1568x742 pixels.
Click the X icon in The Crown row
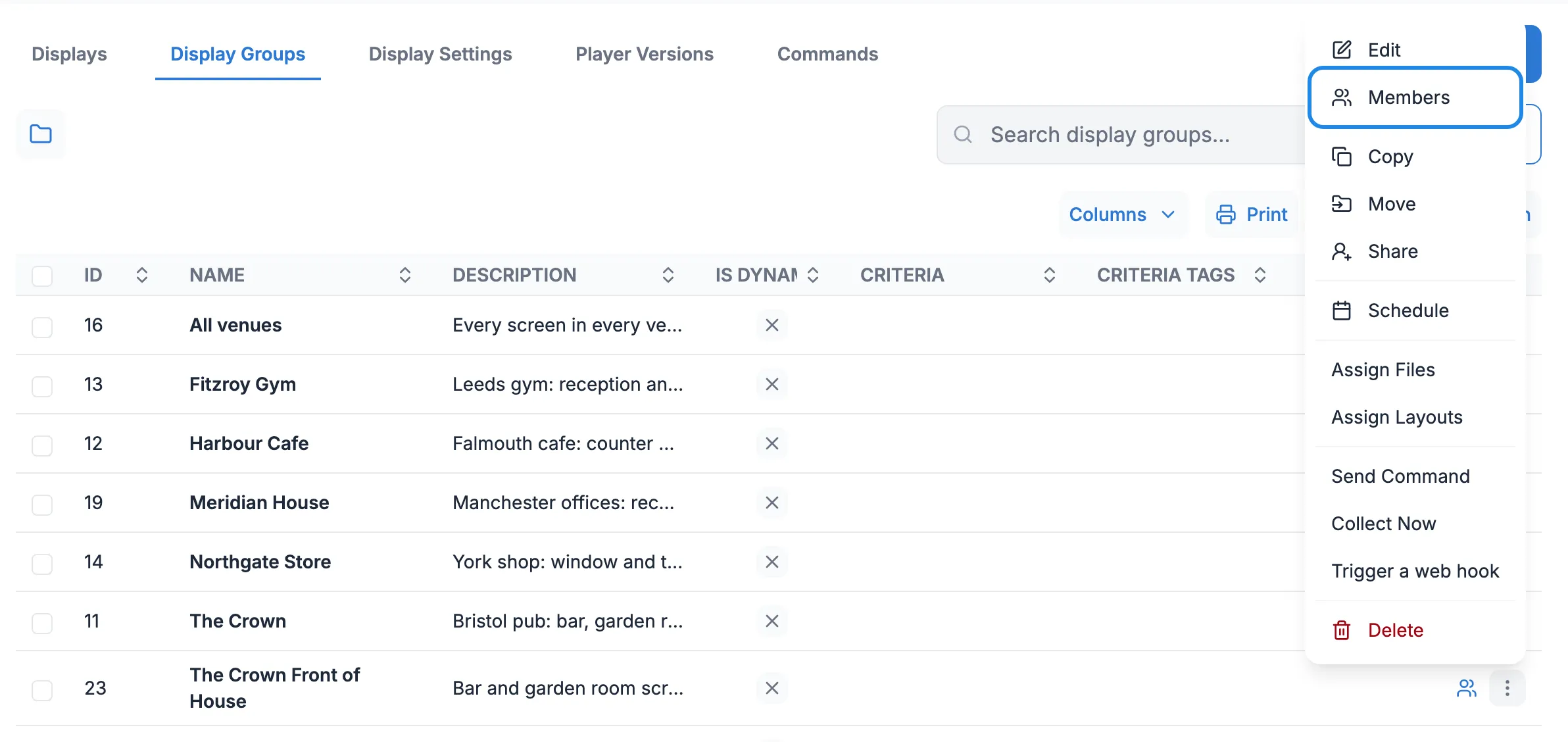[772, 621]
